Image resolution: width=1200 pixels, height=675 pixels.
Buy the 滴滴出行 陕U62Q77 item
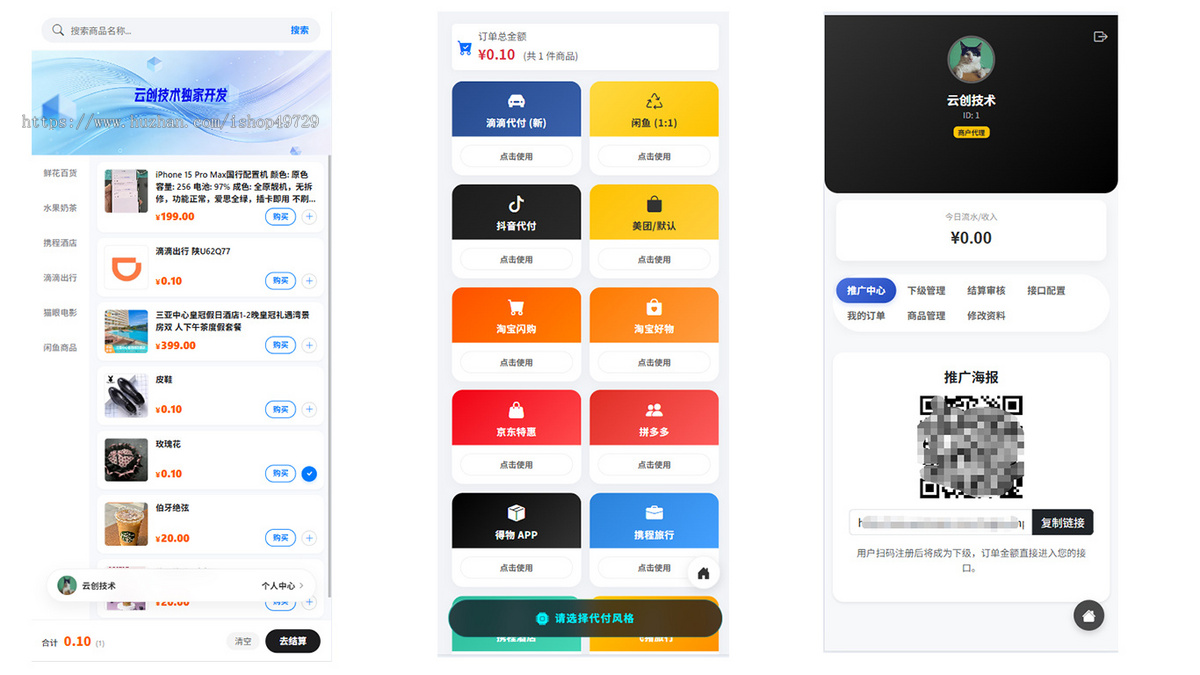pos(280,280)
